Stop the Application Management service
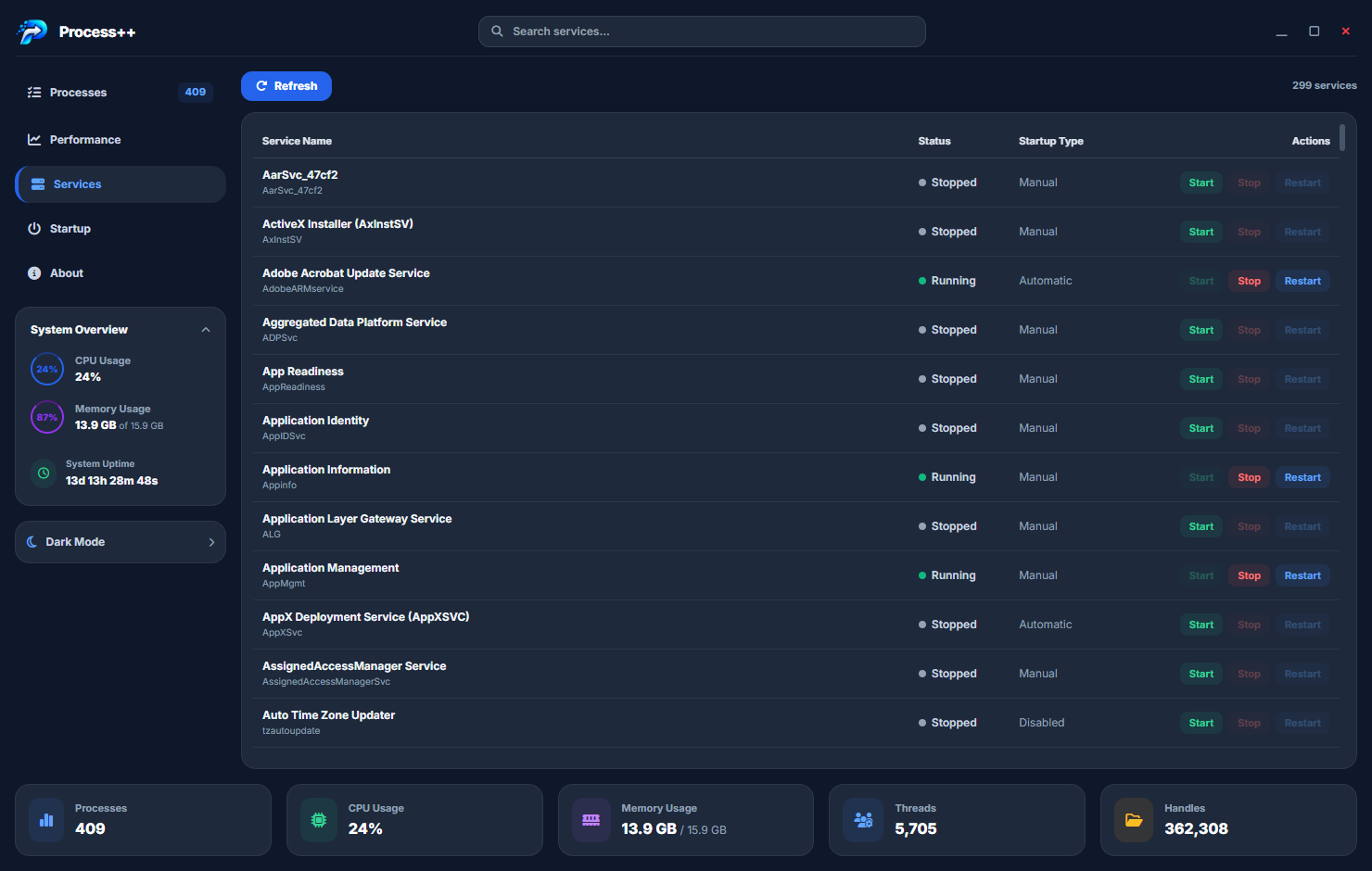1372x871 pixels. click(1249, 575)
